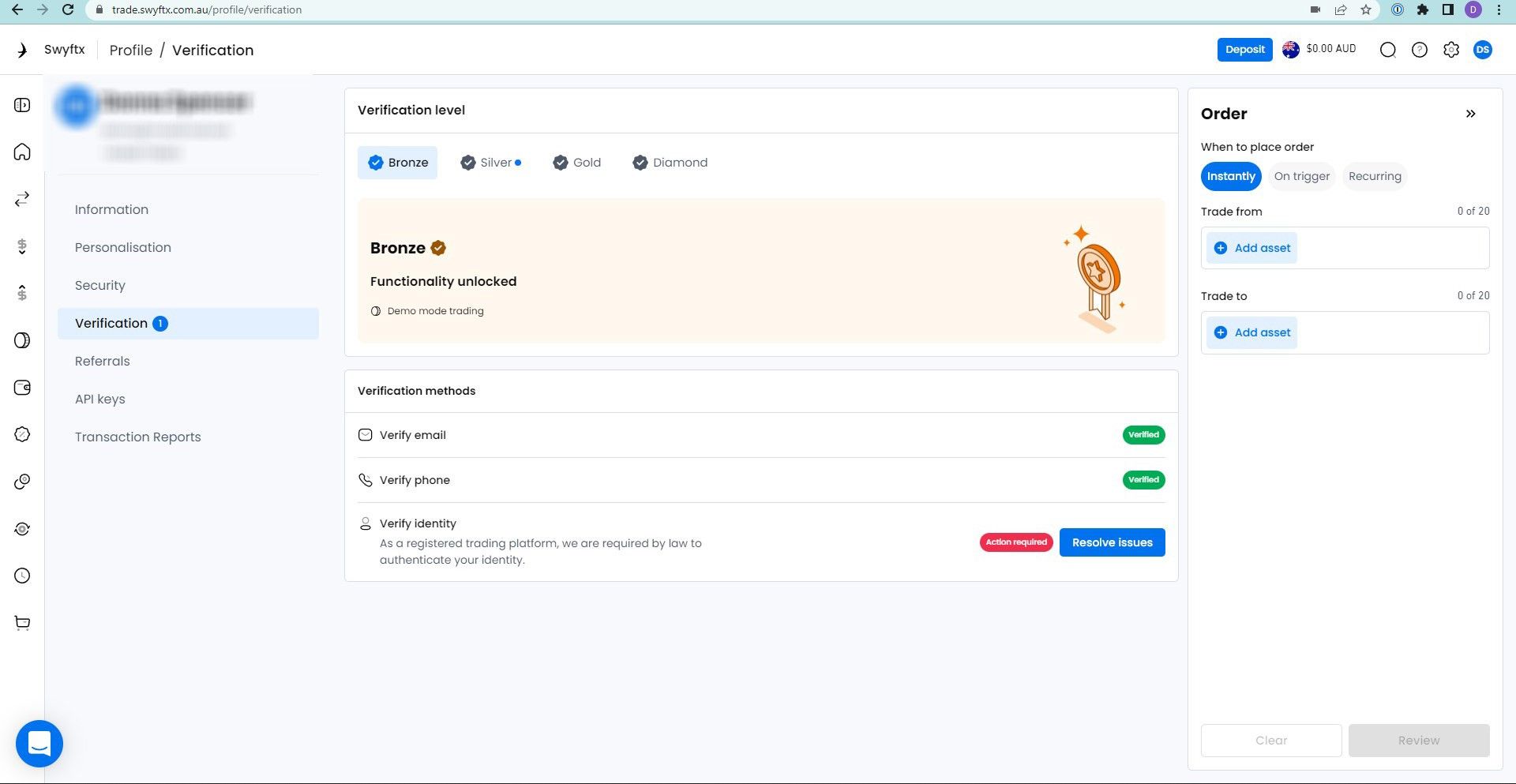This screenshot has width=1516, height=784.
Task: Click the Verify identity row title
Action: pyautogui.click(x=418, y=523)
